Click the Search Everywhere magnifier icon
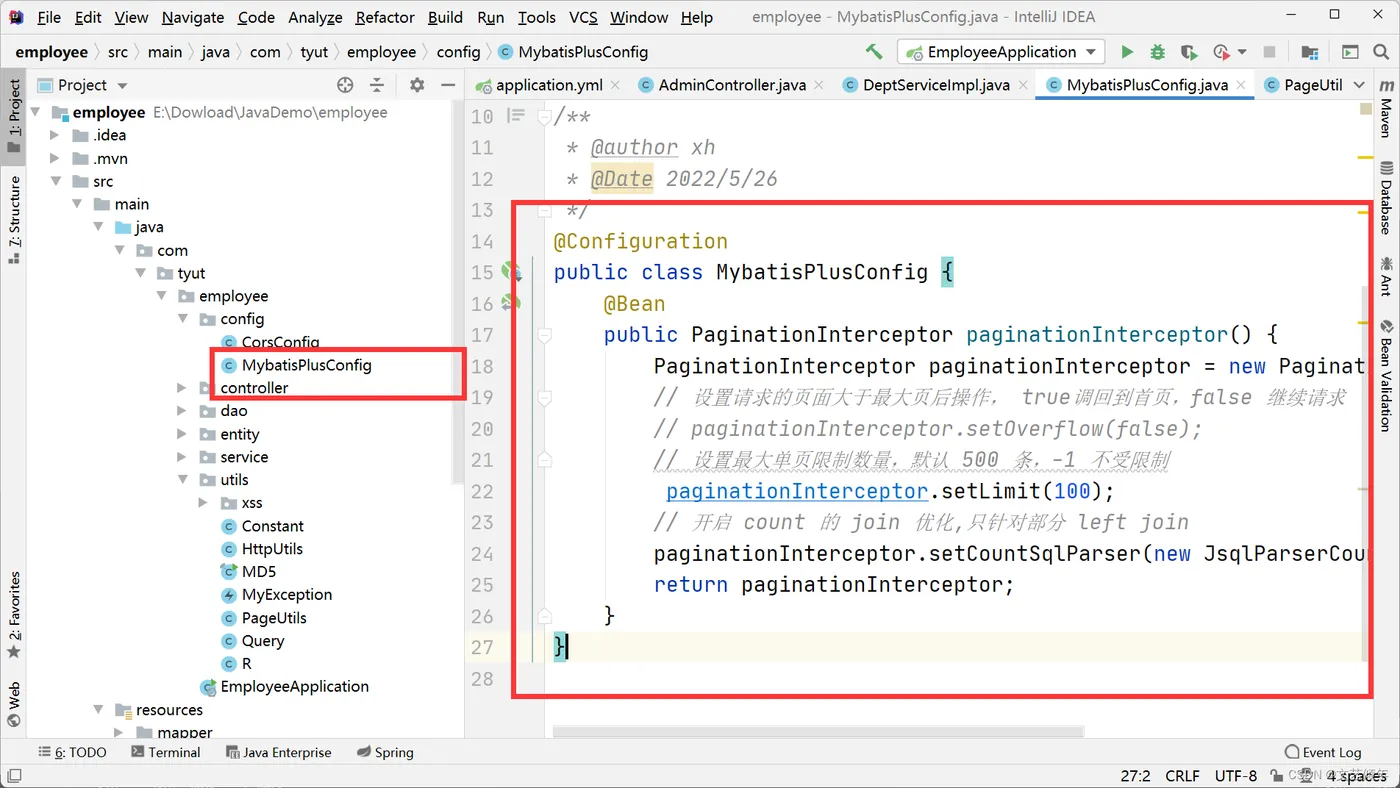 pyautogui.click(x=1383, y=52)
